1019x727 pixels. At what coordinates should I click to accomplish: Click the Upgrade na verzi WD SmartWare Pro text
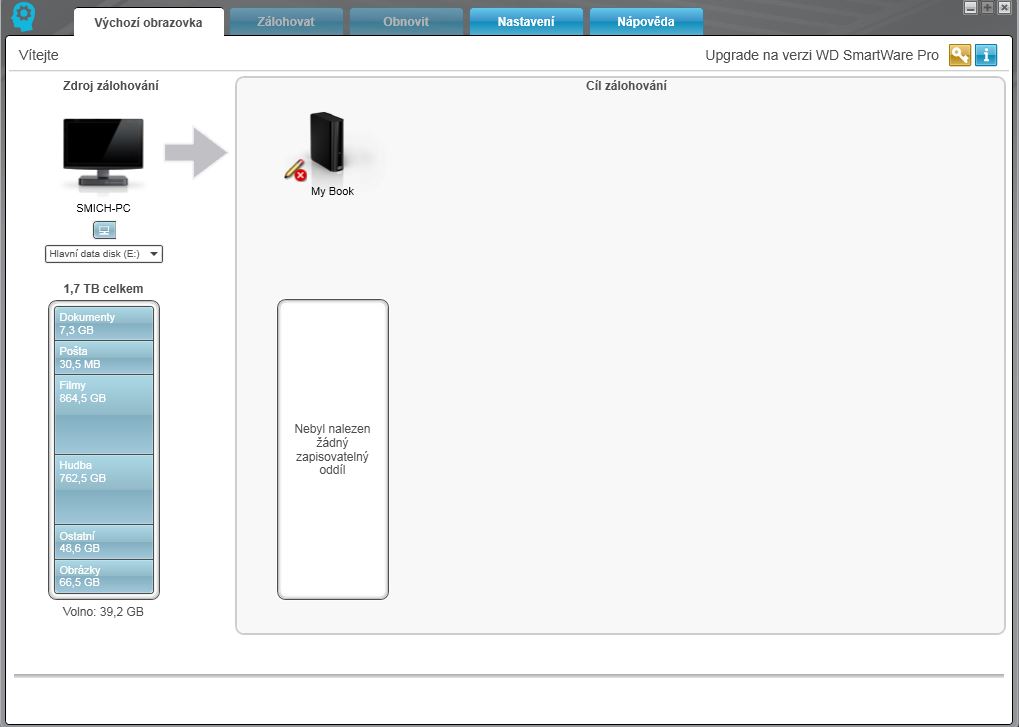coord(821,55)
